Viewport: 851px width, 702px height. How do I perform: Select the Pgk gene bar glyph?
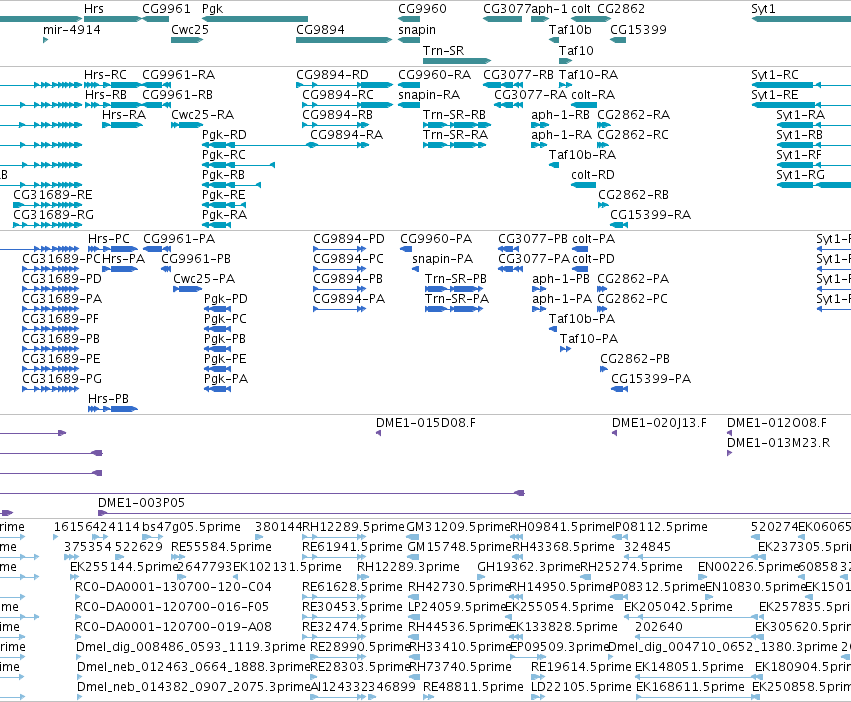point(255,19)
